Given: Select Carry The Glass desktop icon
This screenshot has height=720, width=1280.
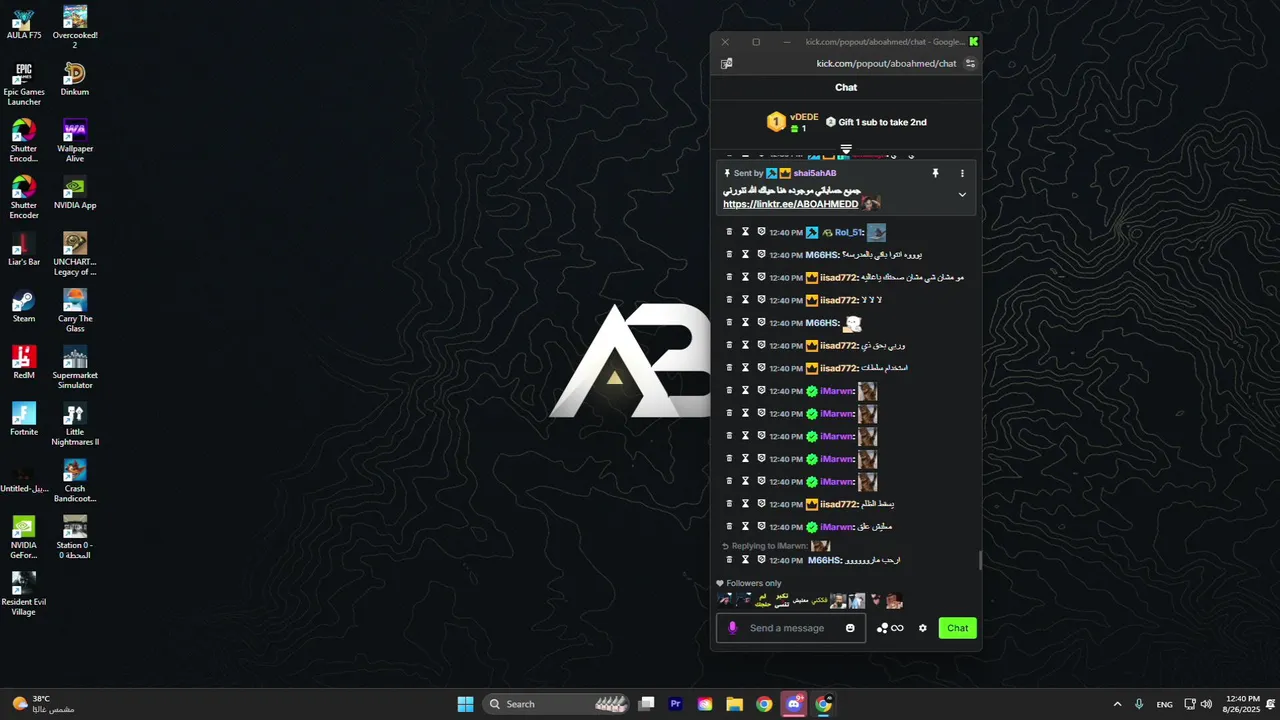Looking at the screenshot, I should tap(75, 311).
